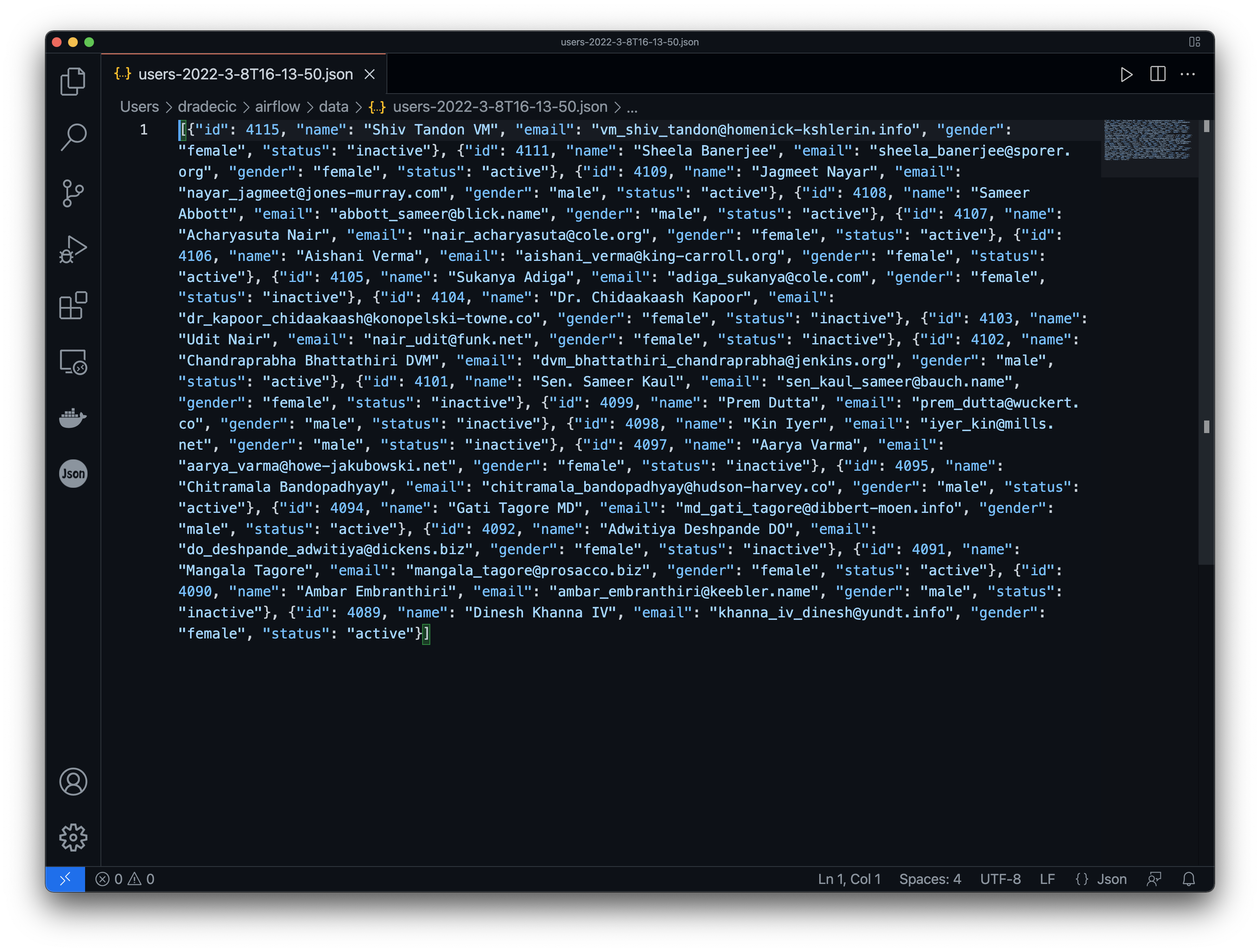Open the Accounts menu
Viewport: 1260px width, 952px height.
[73, 782]
